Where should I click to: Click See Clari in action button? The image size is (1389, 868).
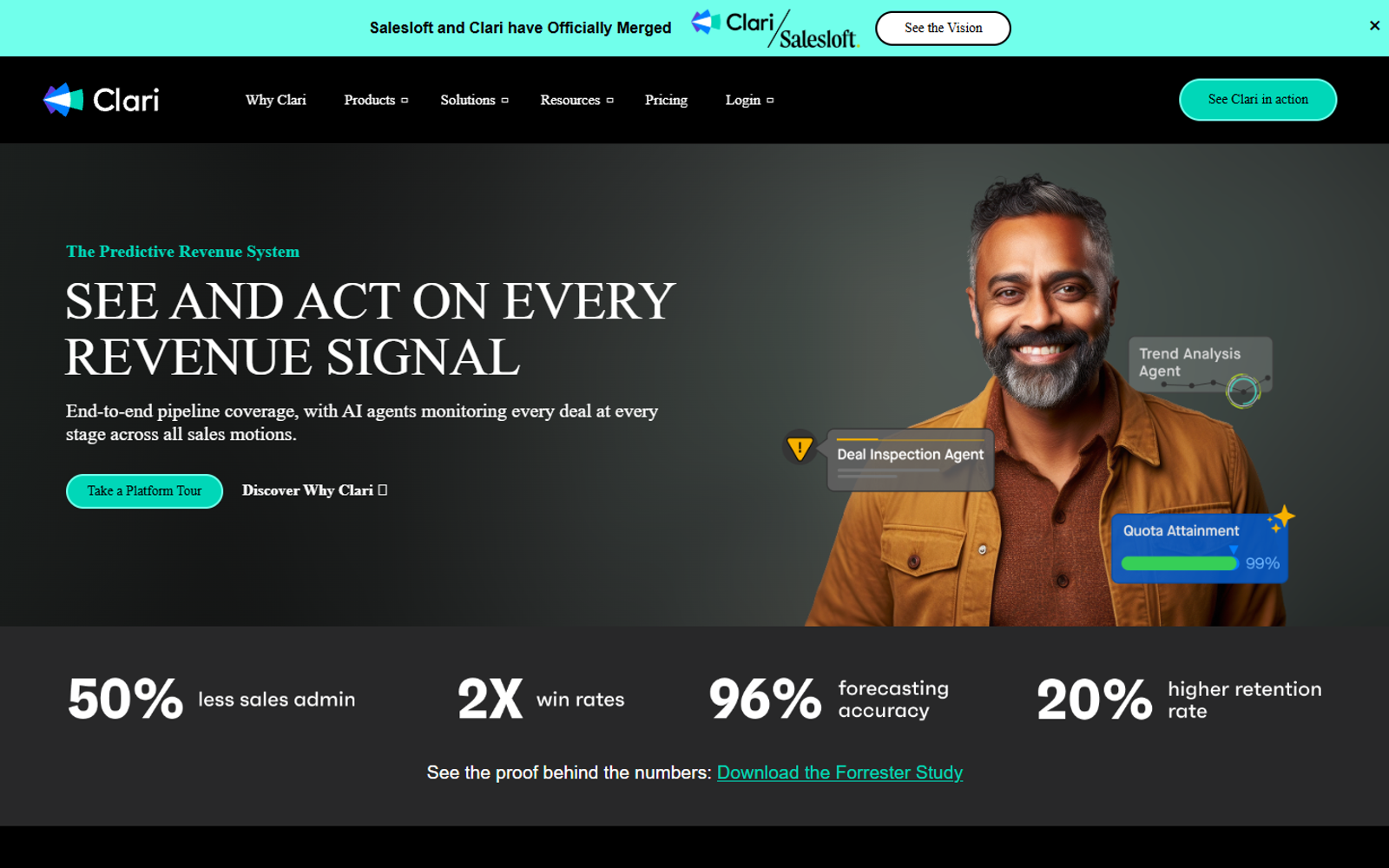tap(1258, 100)
